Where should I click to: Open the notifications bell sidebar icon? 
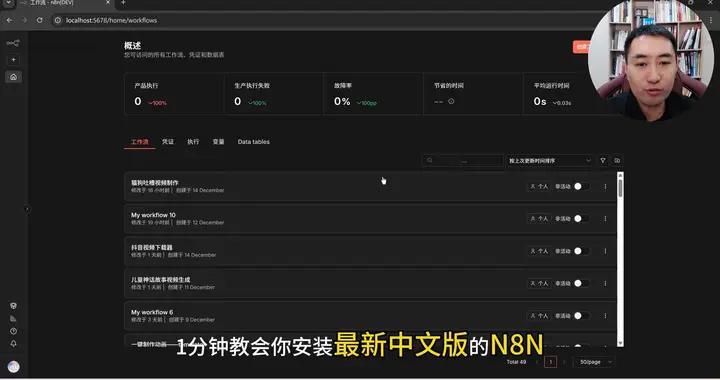tap(13, 343)
